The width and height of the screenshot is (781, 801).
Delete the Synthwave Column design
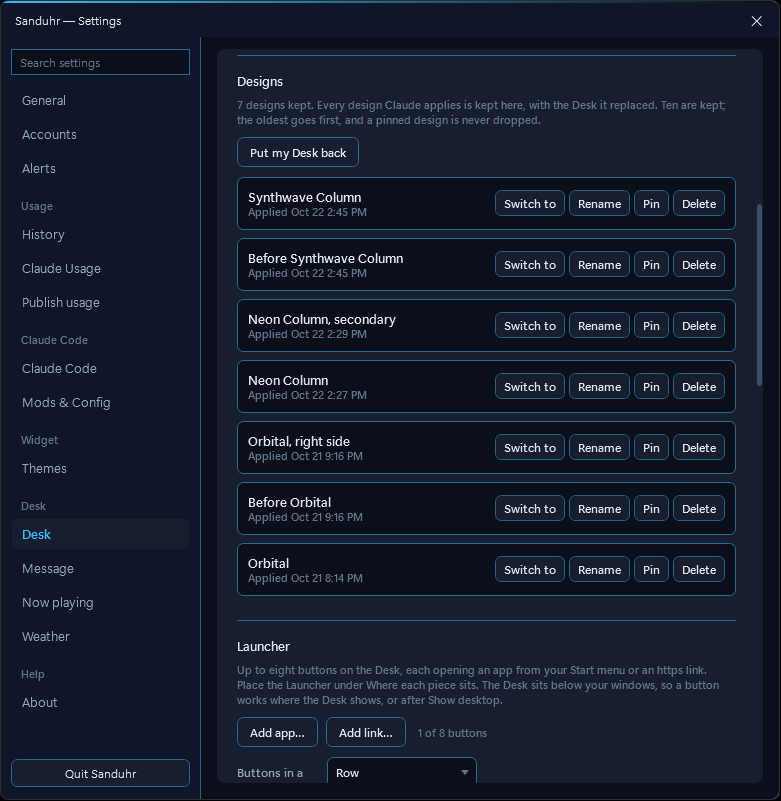(699, 203)
